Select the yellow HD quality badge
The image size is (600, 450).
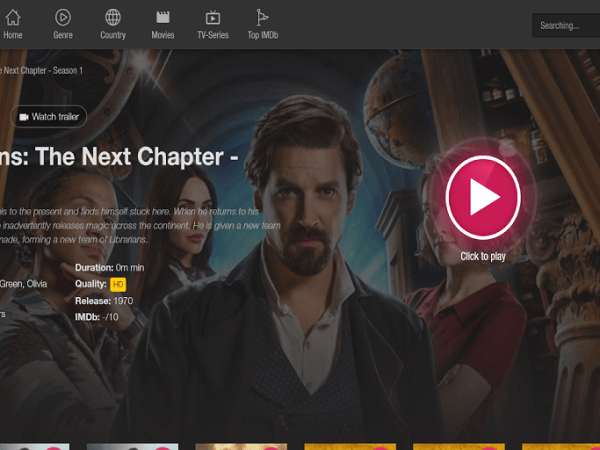(118, 284)
